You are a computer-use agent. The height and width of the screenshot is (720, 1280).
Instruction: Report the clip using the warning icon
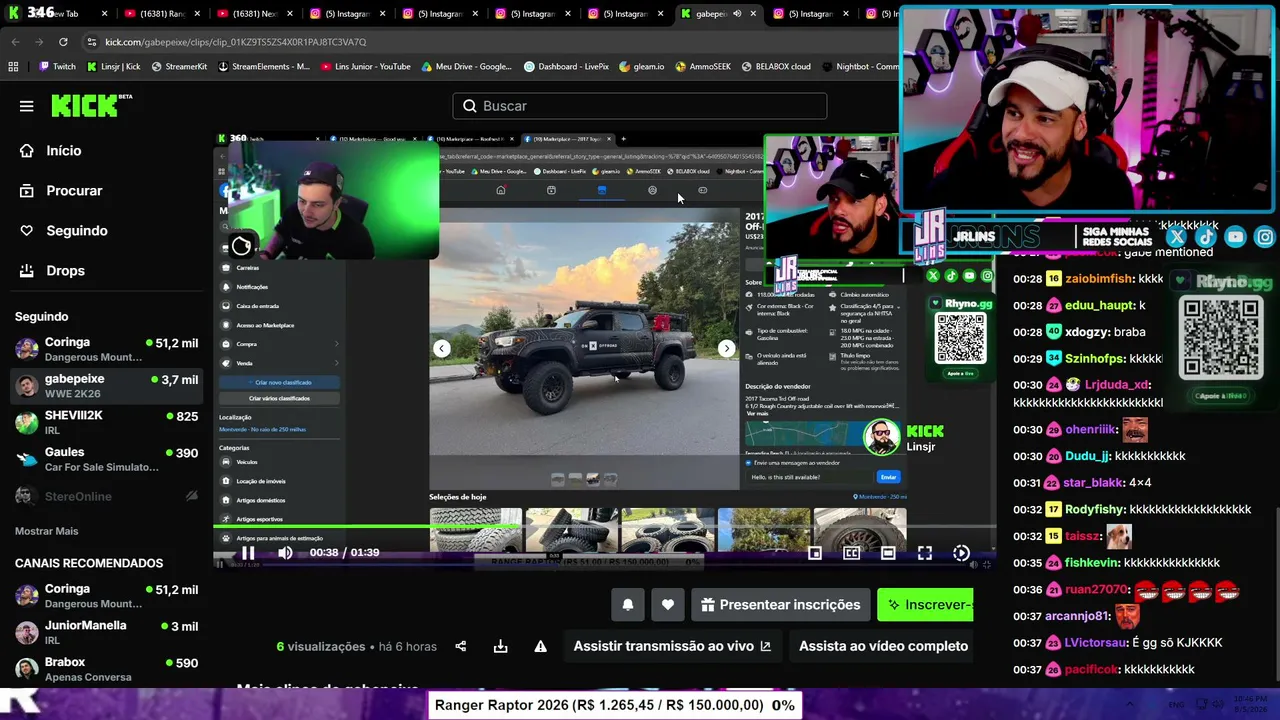point(540,646)
